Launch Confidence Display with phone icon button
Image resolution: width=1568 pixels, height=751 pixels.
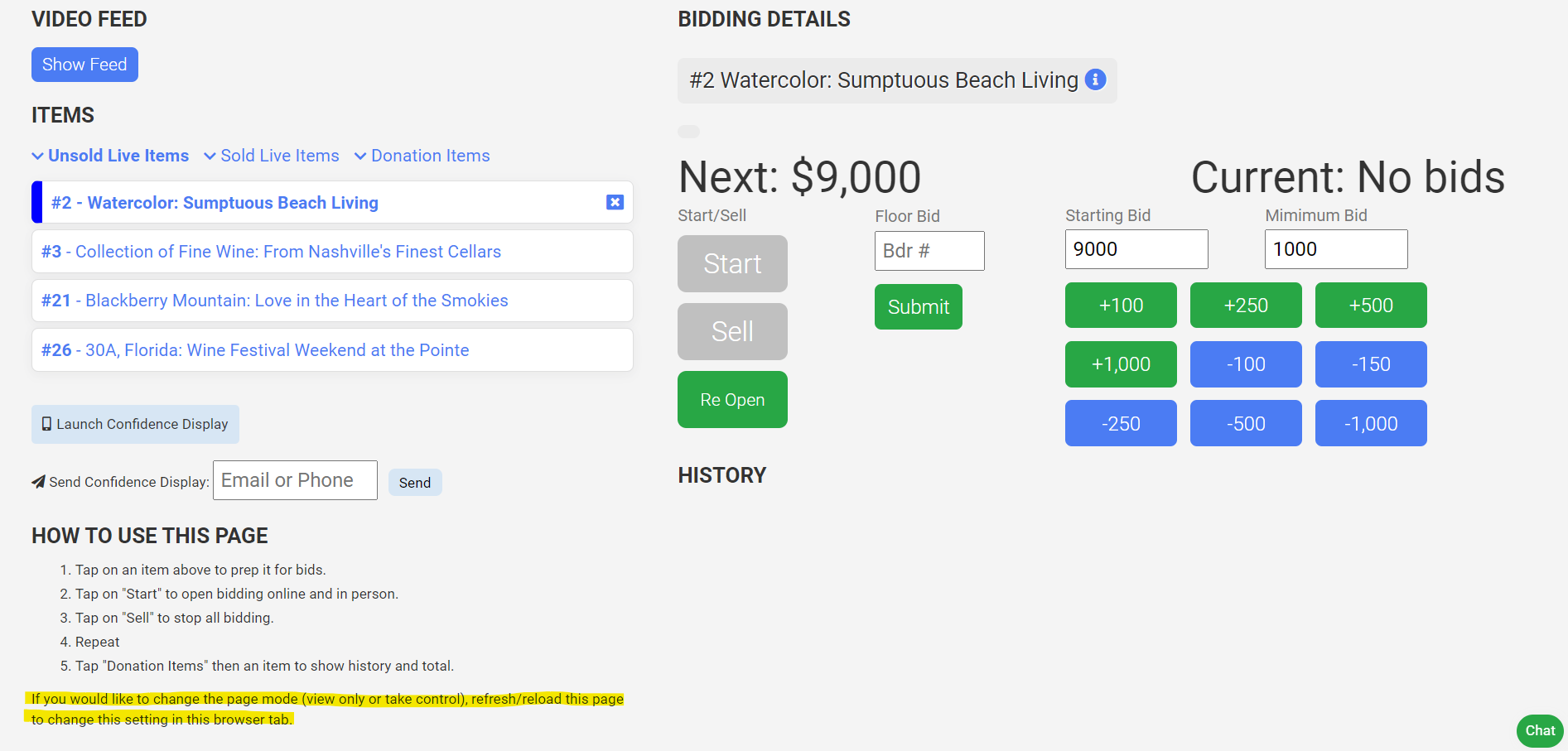[x=135, y=424]
